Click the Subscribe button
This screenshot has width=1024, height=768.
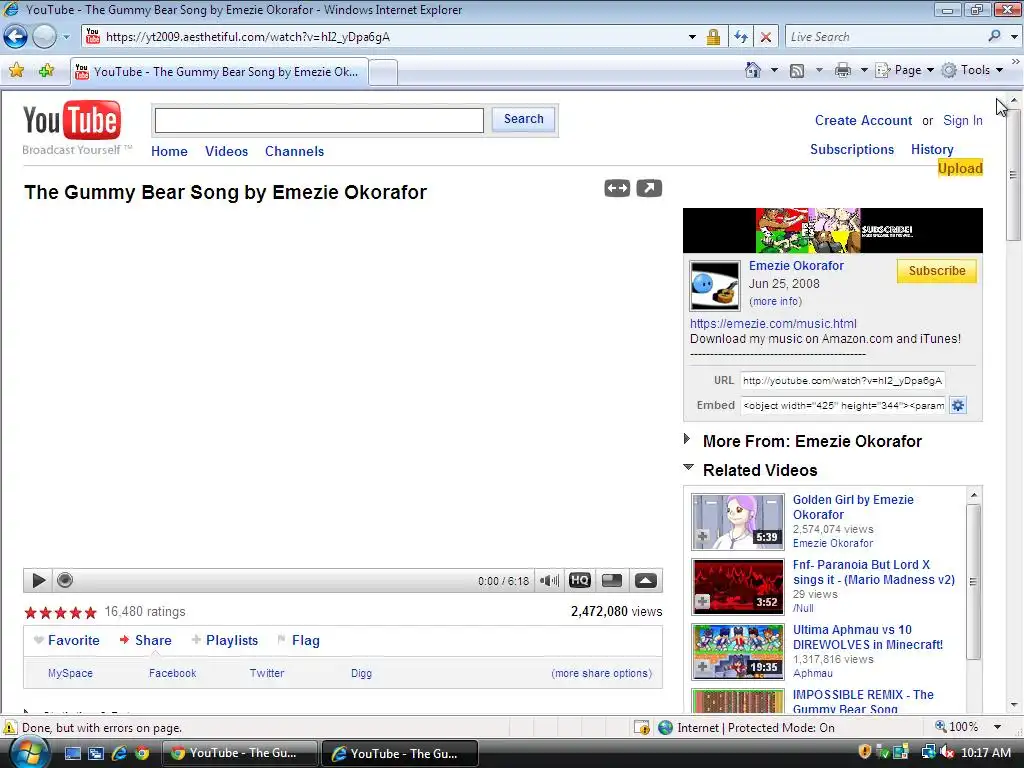(936, 271)
